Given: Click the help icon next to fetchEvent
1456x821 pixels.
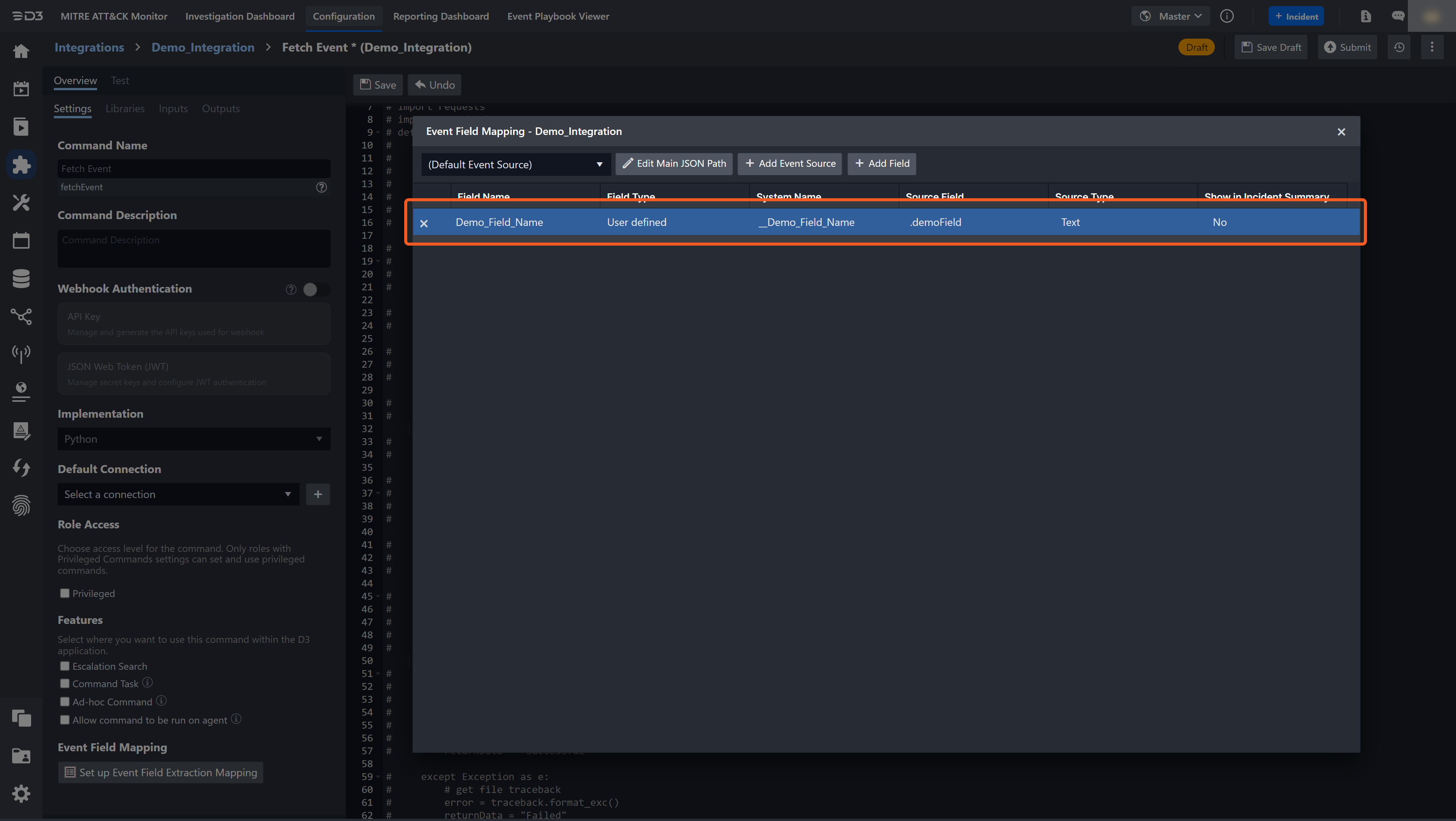Looking at the screenshot, I should (321, 187).
